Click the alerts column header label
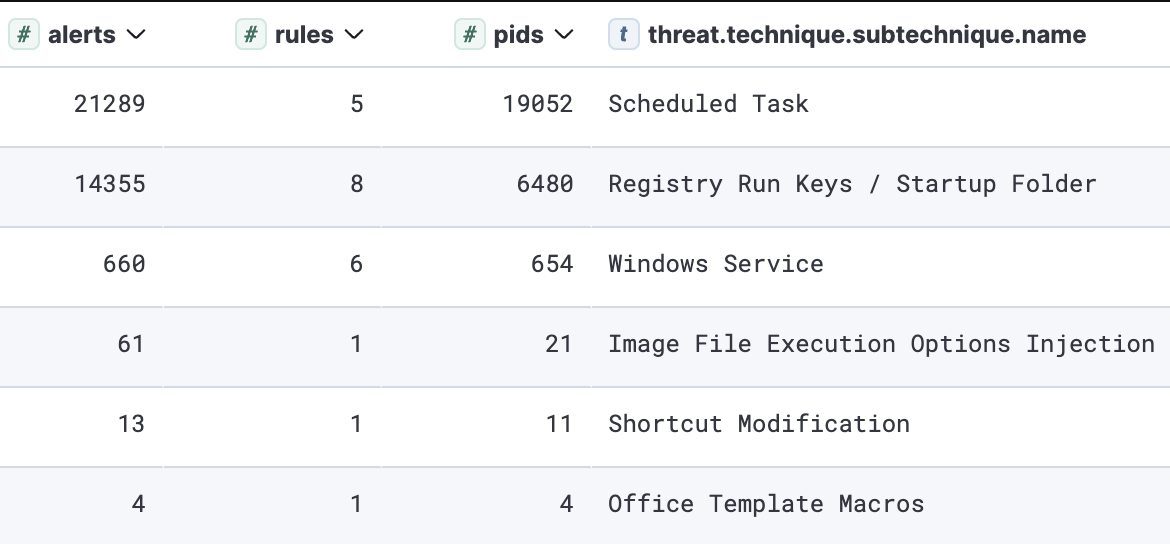1170x544 pixels. (x=81, y=35)
